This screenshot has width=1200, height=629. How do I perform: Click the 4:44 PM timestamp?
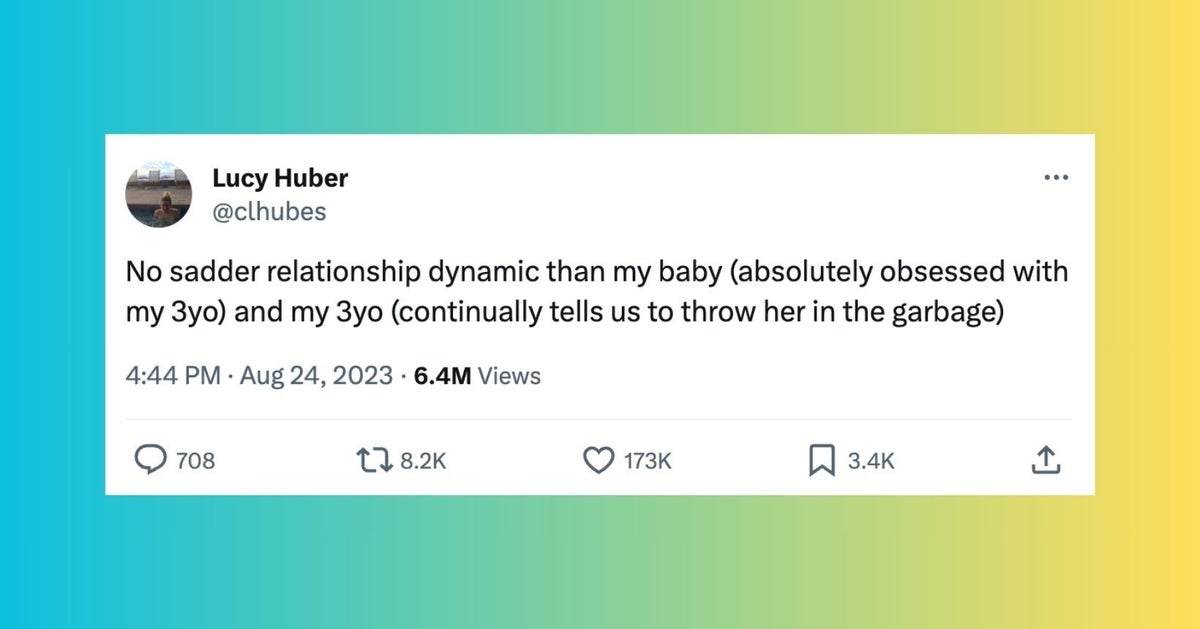click(x=173, y=377)
